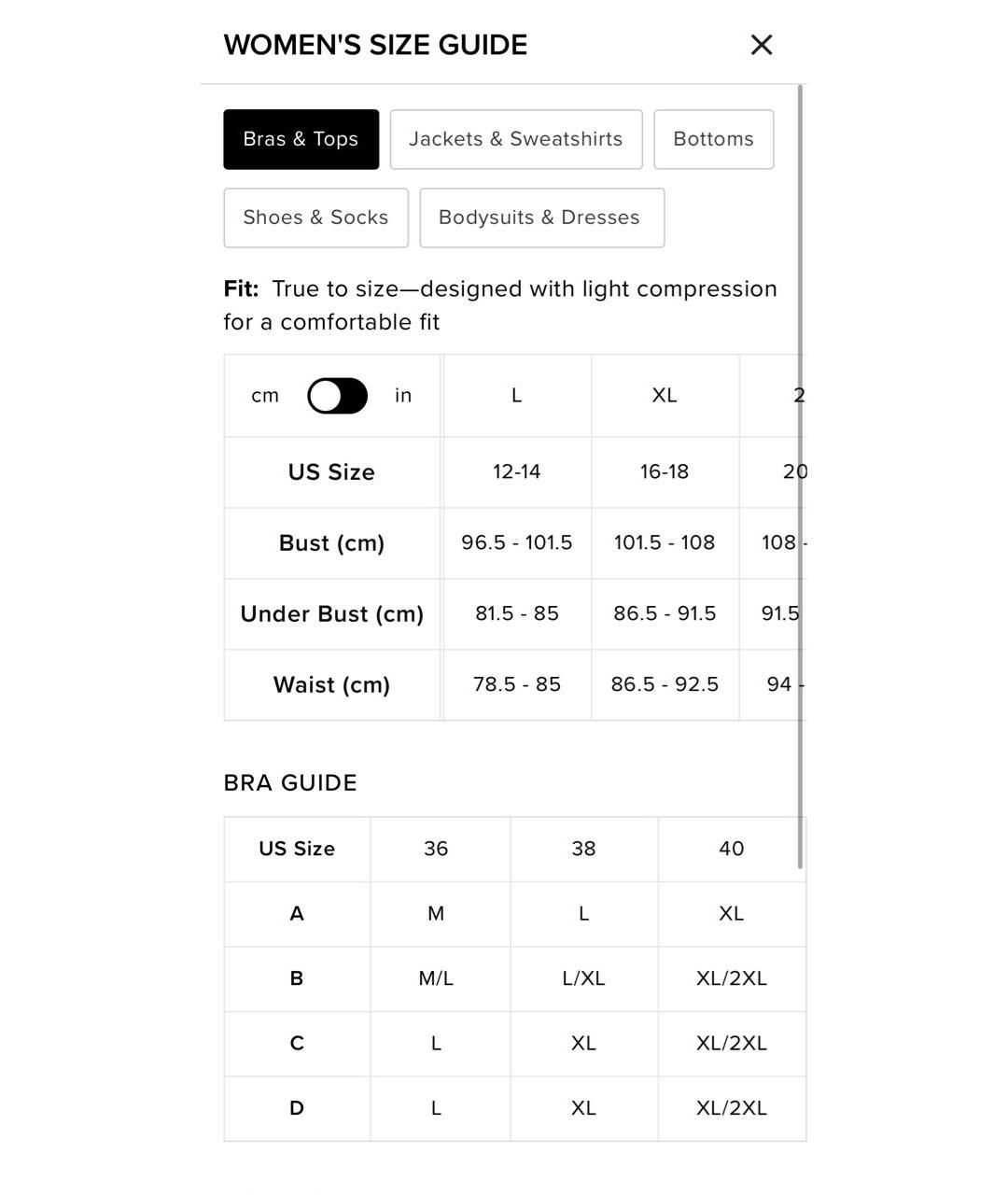Viewport: 1008px width, 1195px height.
Task: Click the Waist 86.5 - 92.5 cell
Action: pos(665,685)
